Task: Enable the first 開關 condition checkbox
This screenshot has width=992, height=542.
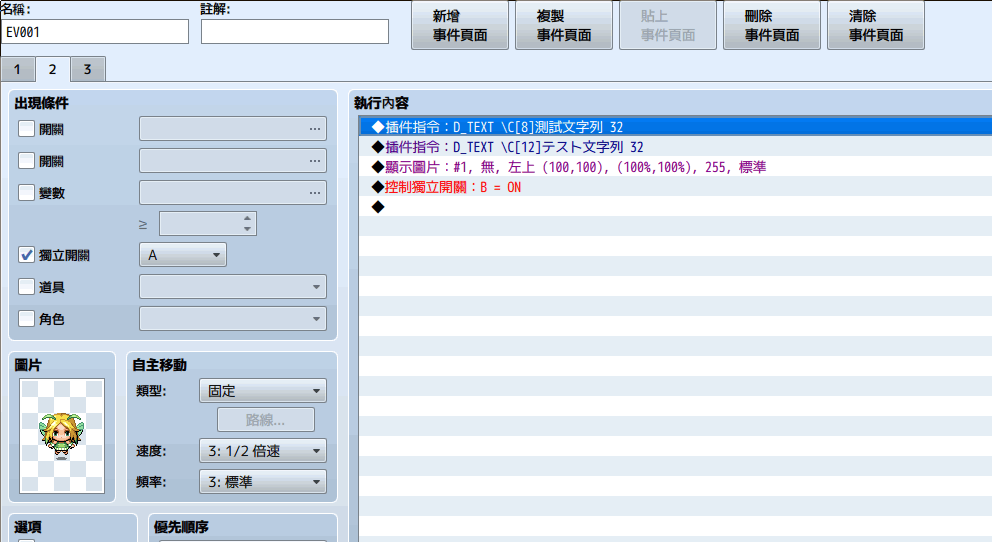Action: 27,129
